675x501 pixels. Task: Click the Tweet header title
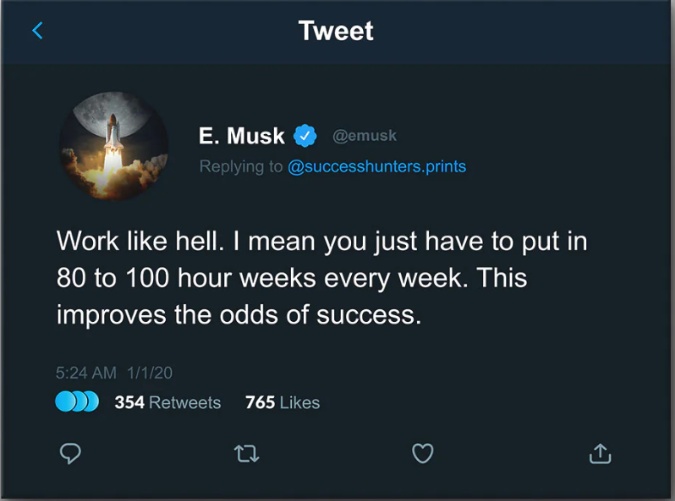[x=336, y=31]
